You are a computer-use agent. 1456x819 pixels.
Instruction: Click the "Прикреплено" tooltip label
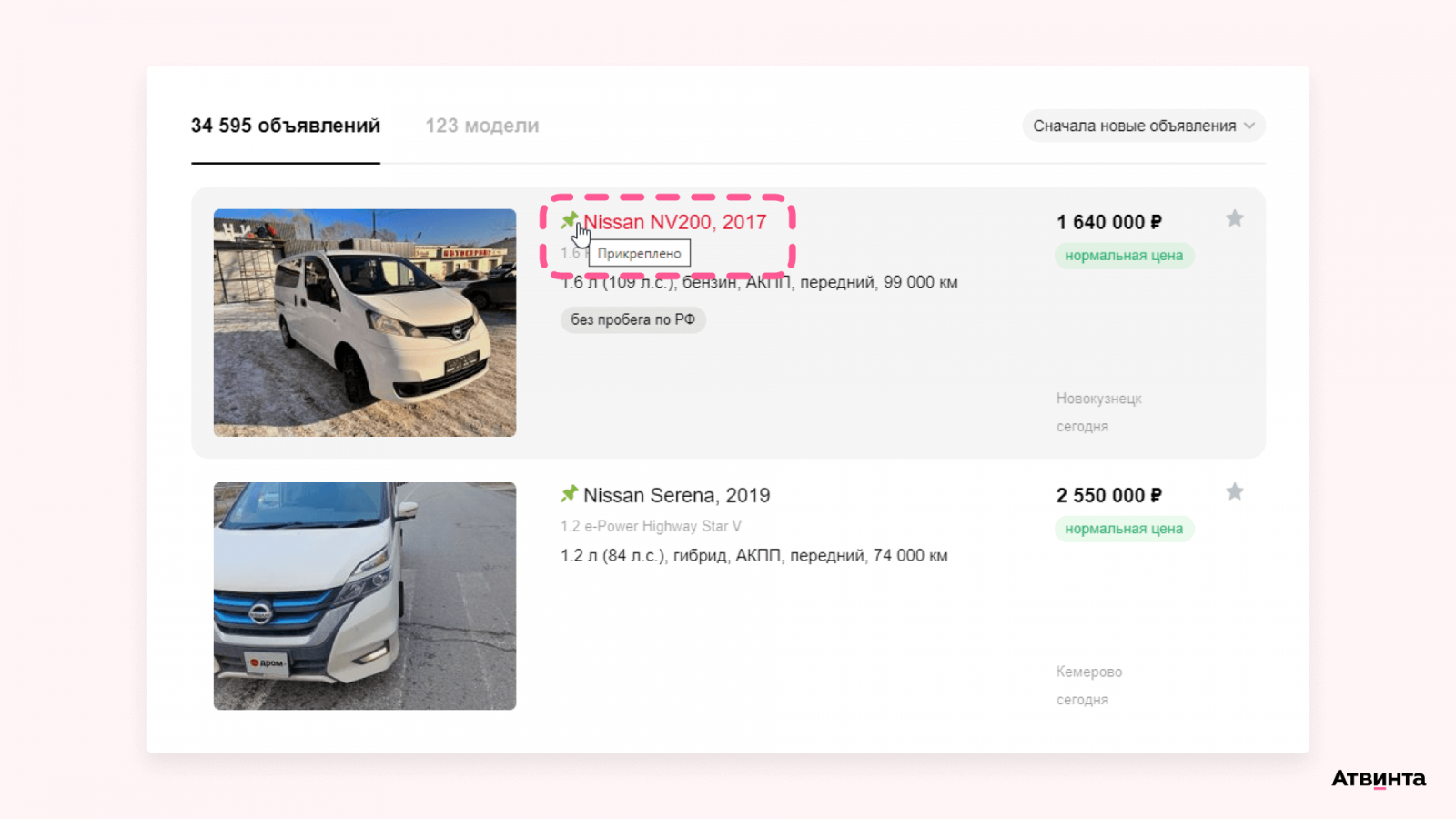click(639, 253)
